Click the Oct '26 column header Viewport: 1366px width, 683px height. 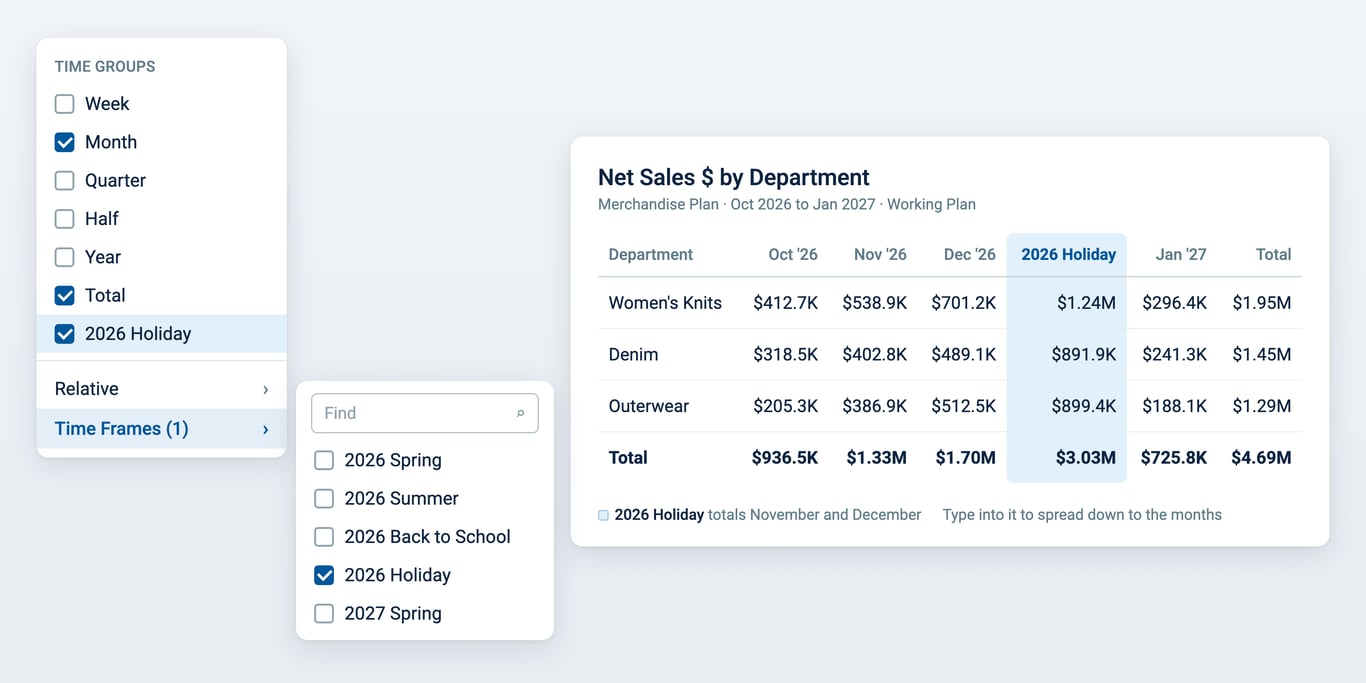click(x=793, y=254)
